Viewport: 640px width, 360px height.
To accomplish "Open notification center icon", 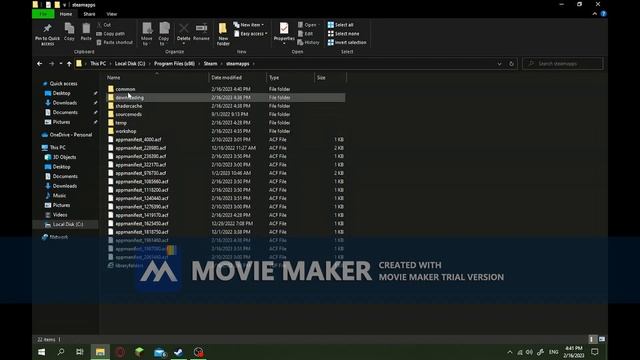I will point(595,352).
